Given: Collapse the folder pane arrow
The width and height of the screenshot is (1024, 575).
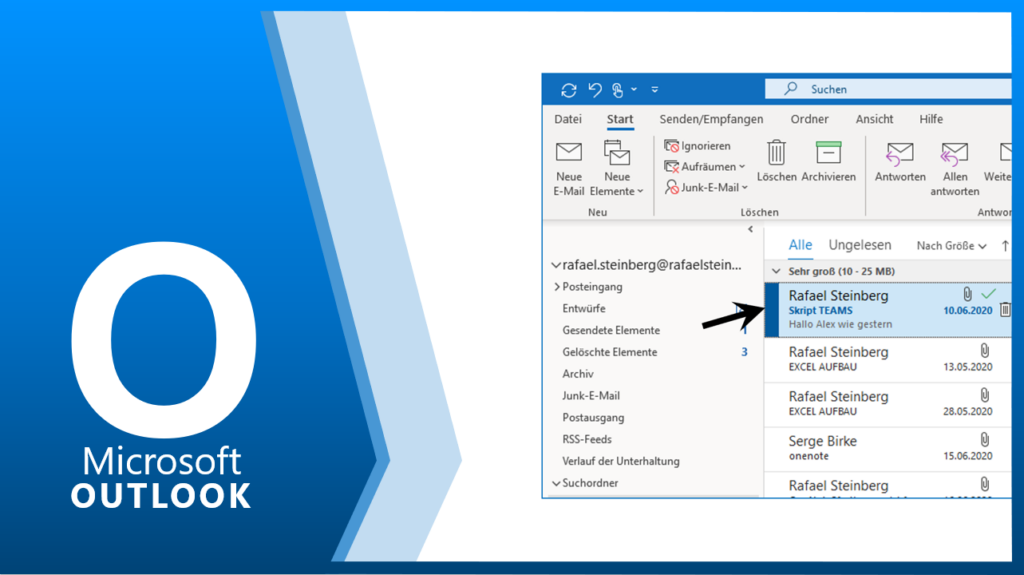Looking at the screenshot, I should pyautogui.click(x=750, y=229).
